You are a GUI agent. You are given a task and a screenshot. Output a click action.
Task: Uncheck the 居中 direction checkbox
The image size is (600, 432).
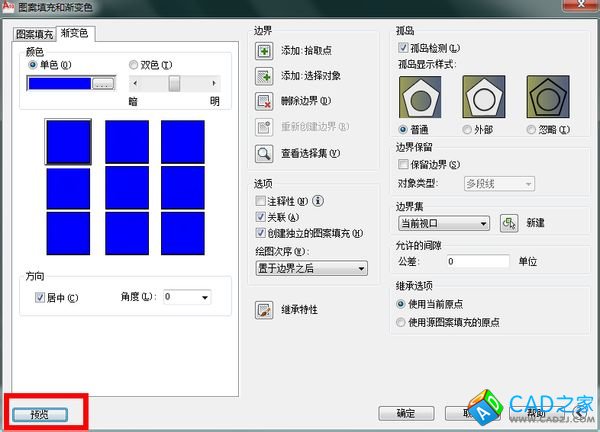[x=40, y=297]
